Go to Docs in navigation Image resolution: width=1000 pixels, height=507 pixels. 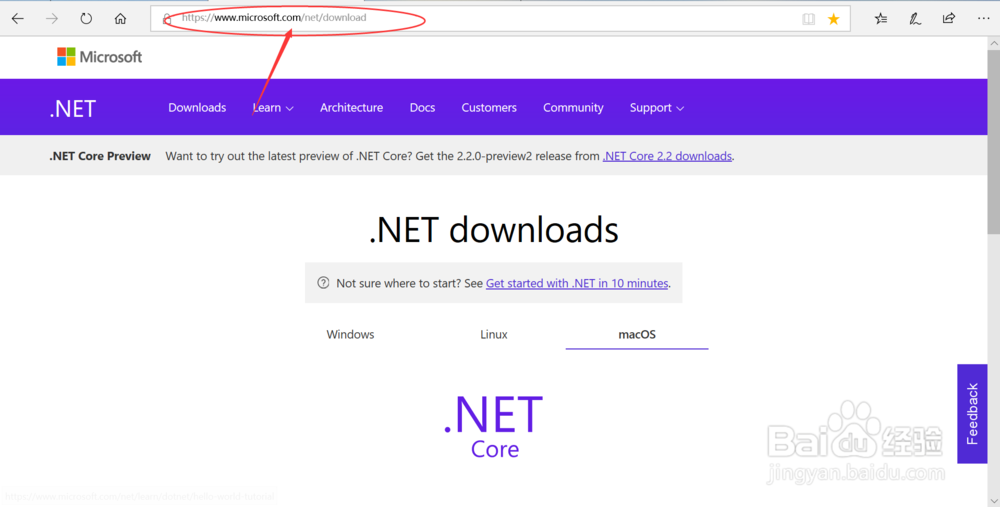(x=422, y=107)
